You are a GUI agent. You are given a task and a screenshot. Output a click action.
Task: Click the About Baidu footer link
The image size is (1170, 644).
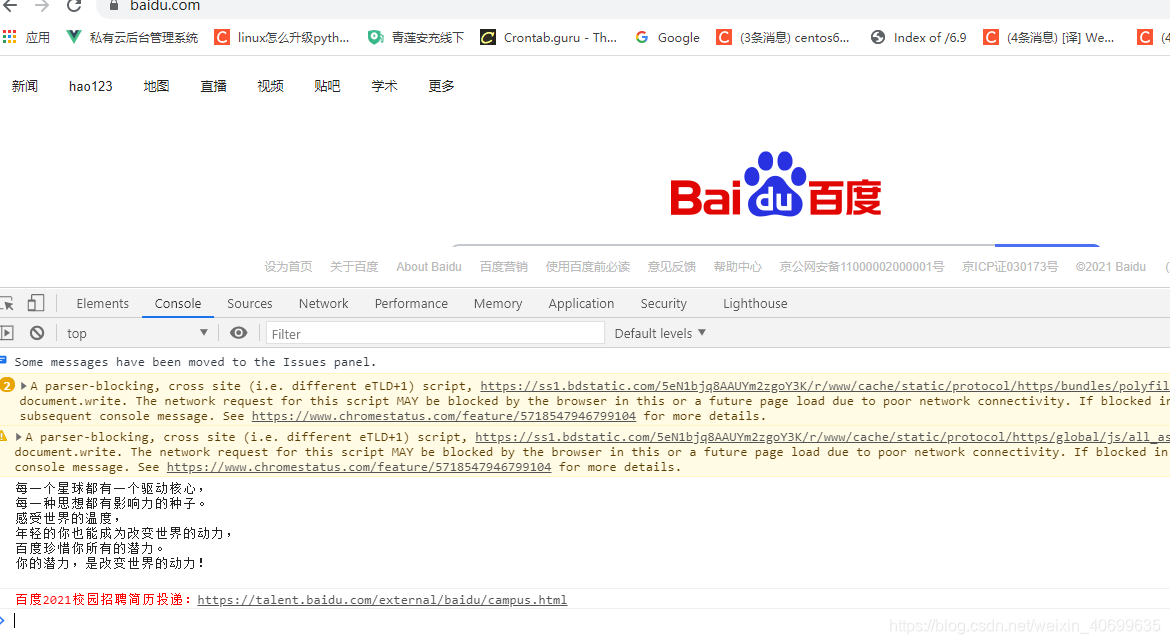pyautogui.click(x=429, y=267)
